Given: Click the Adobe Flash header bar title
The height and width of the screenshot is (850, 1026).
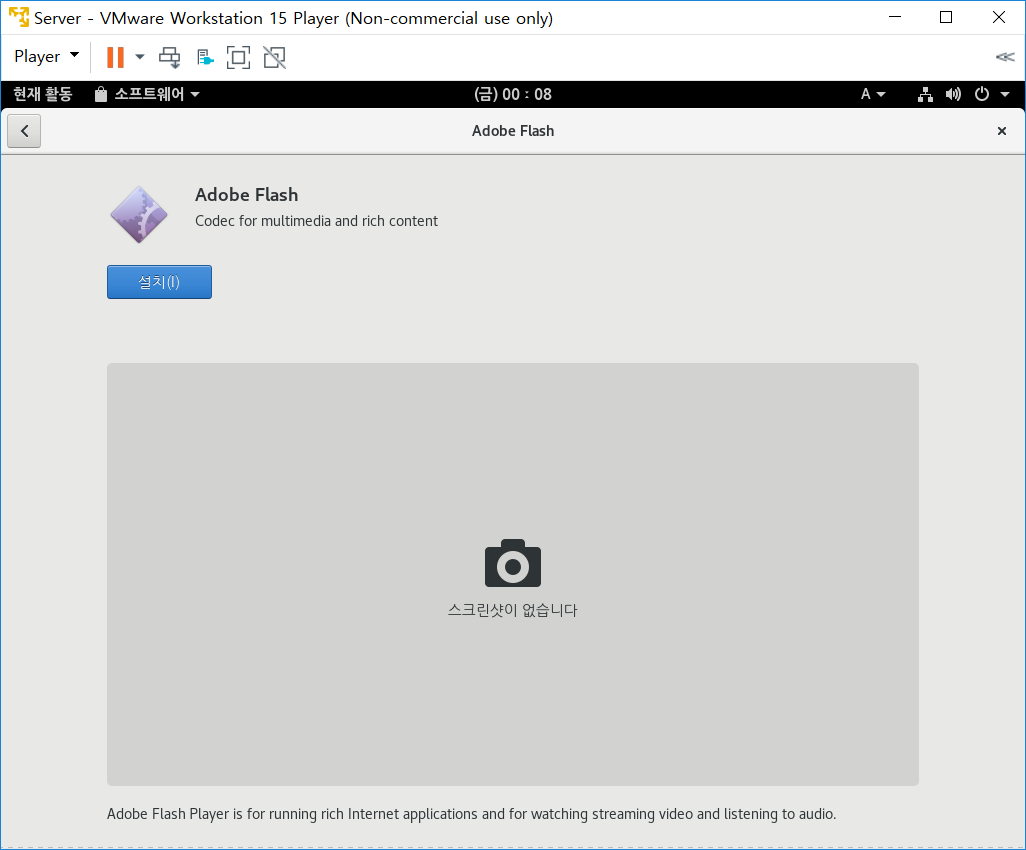Looking at the screenshot, I should click(513, 131).
